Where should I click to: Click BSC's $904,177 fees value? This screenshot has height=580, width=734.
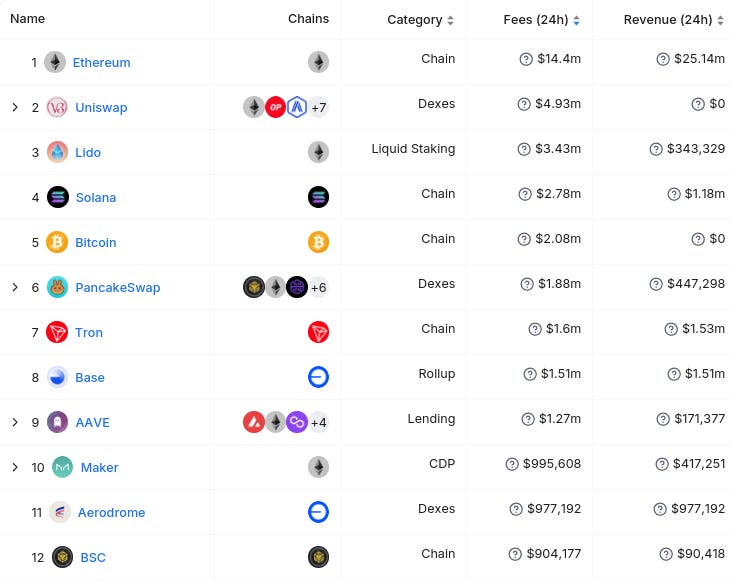554,554
